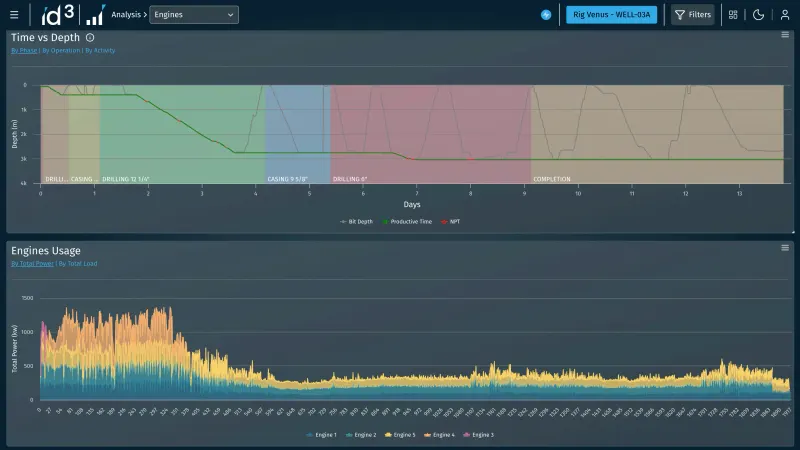Screen dimensions: 800x450
Task: Switch Engines Usage to By Total Power
Action: click(33, 264)
